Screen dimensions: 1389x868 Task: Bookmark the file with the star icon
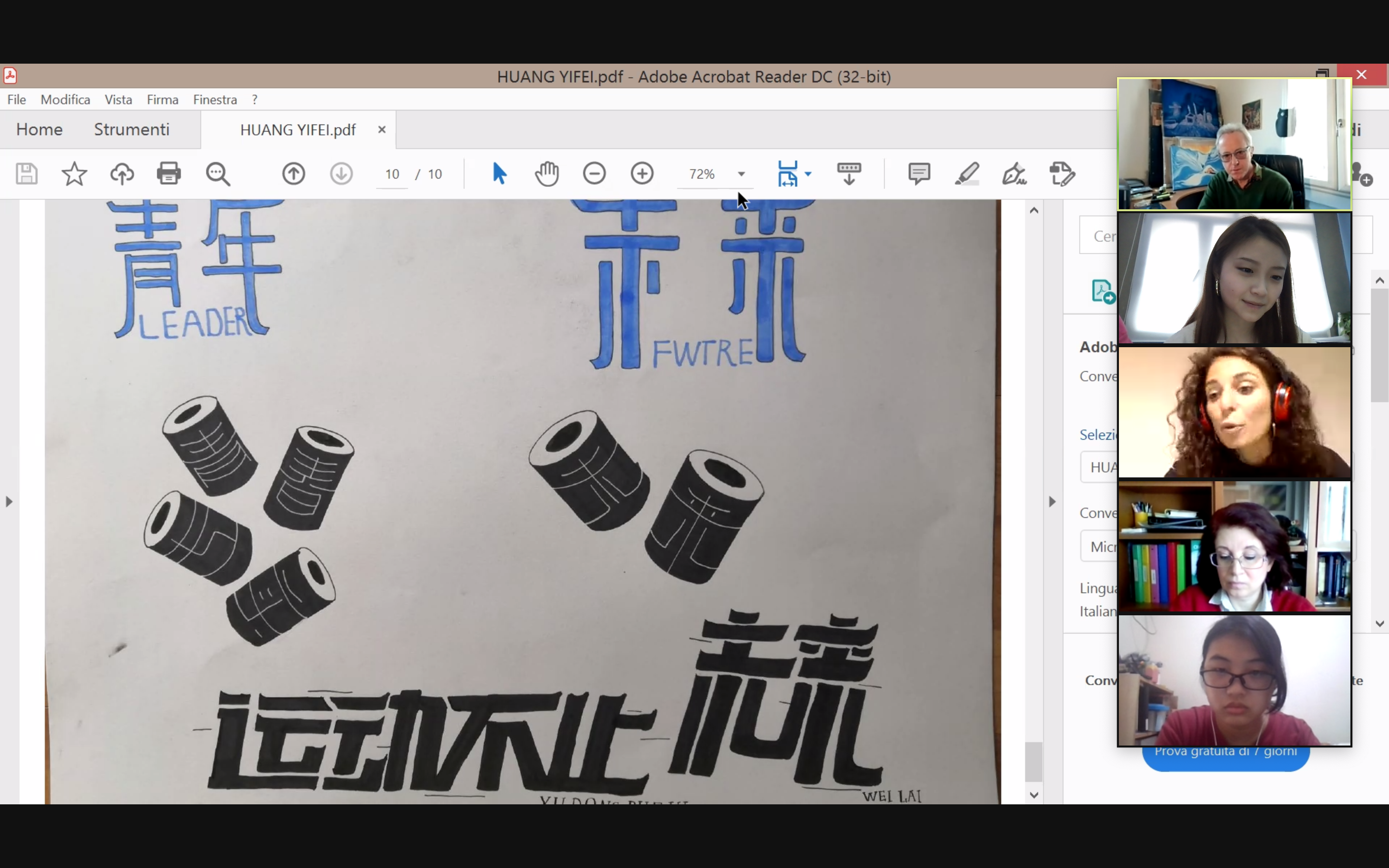tap(74, 174)
